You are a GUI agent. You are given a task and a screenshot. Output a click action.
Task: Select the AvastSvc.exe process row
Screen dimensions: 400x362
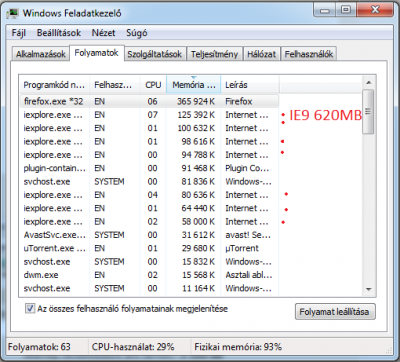(x=149, y=235)
